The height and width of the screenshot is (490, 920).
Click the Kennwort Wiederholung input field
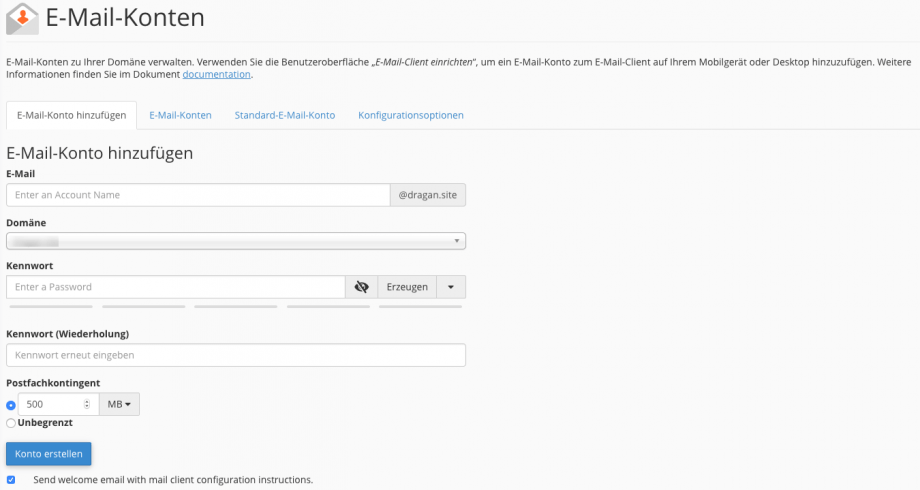pos(236,355)
